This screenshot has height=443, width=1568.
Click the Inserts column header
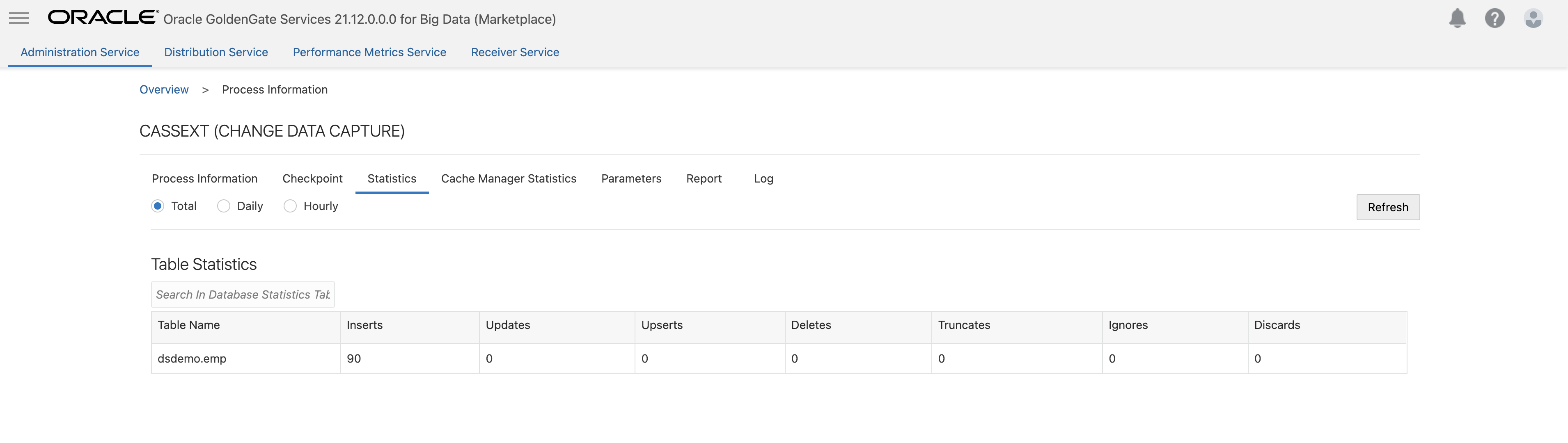point(364,326)
